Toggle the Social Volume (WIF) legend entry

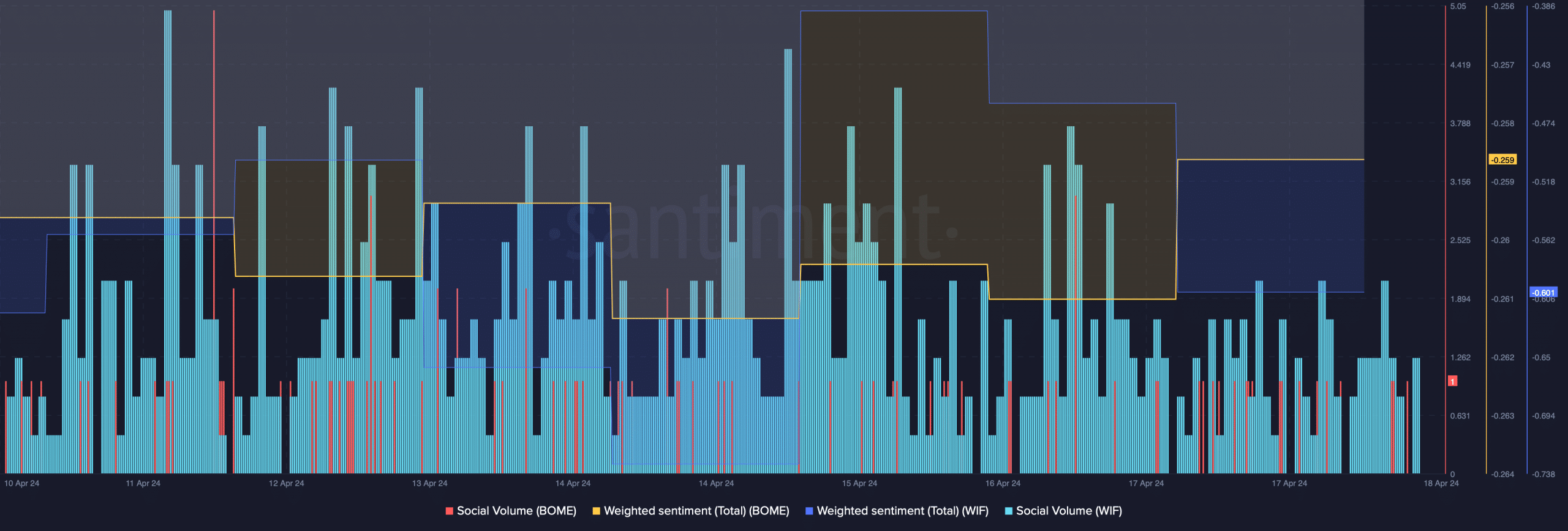[1063, 511]
